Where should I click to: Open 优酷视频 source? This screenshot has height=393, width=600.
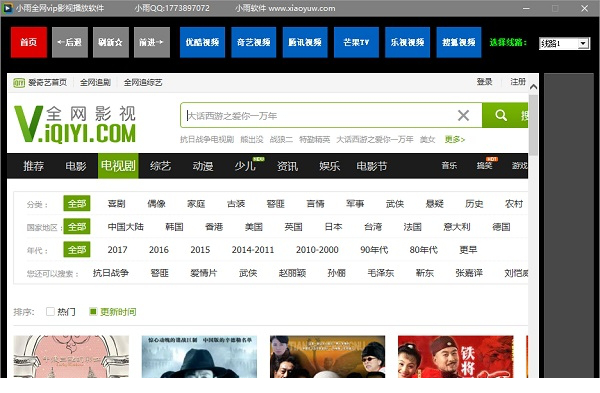click(202, 42)
